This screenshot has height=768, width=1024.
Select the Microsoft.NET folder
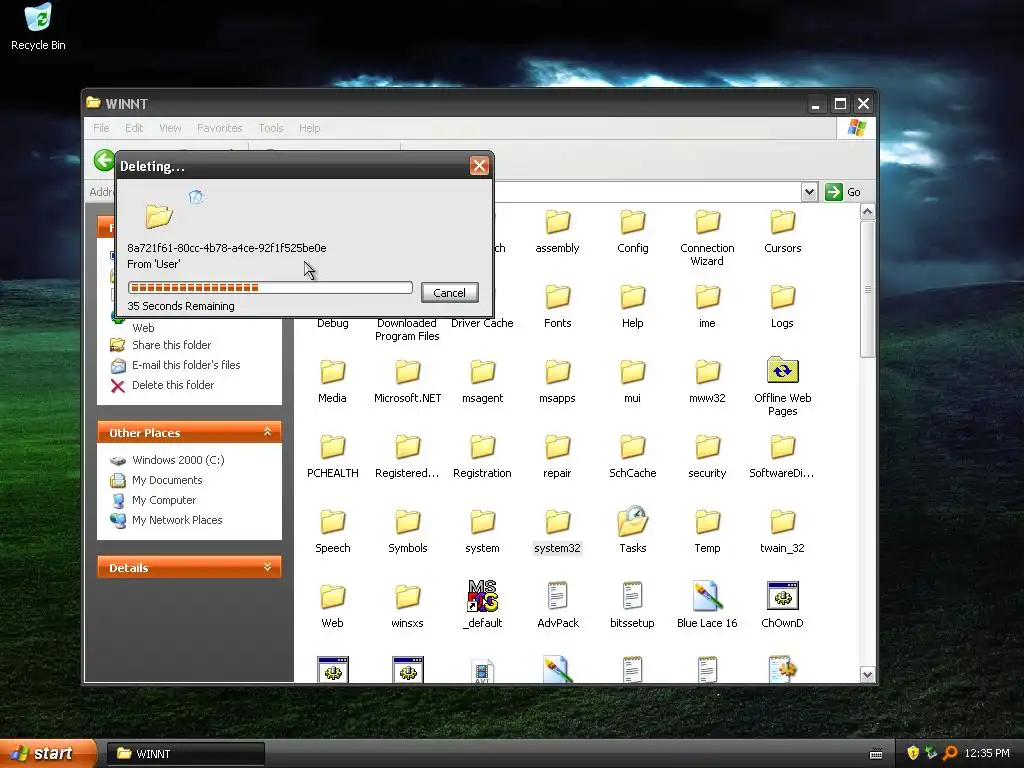coord(408,382)
